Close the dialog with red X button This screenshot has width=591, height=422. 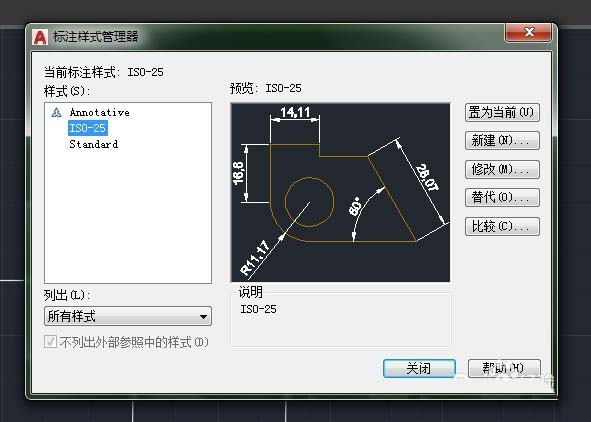(528, 32)
